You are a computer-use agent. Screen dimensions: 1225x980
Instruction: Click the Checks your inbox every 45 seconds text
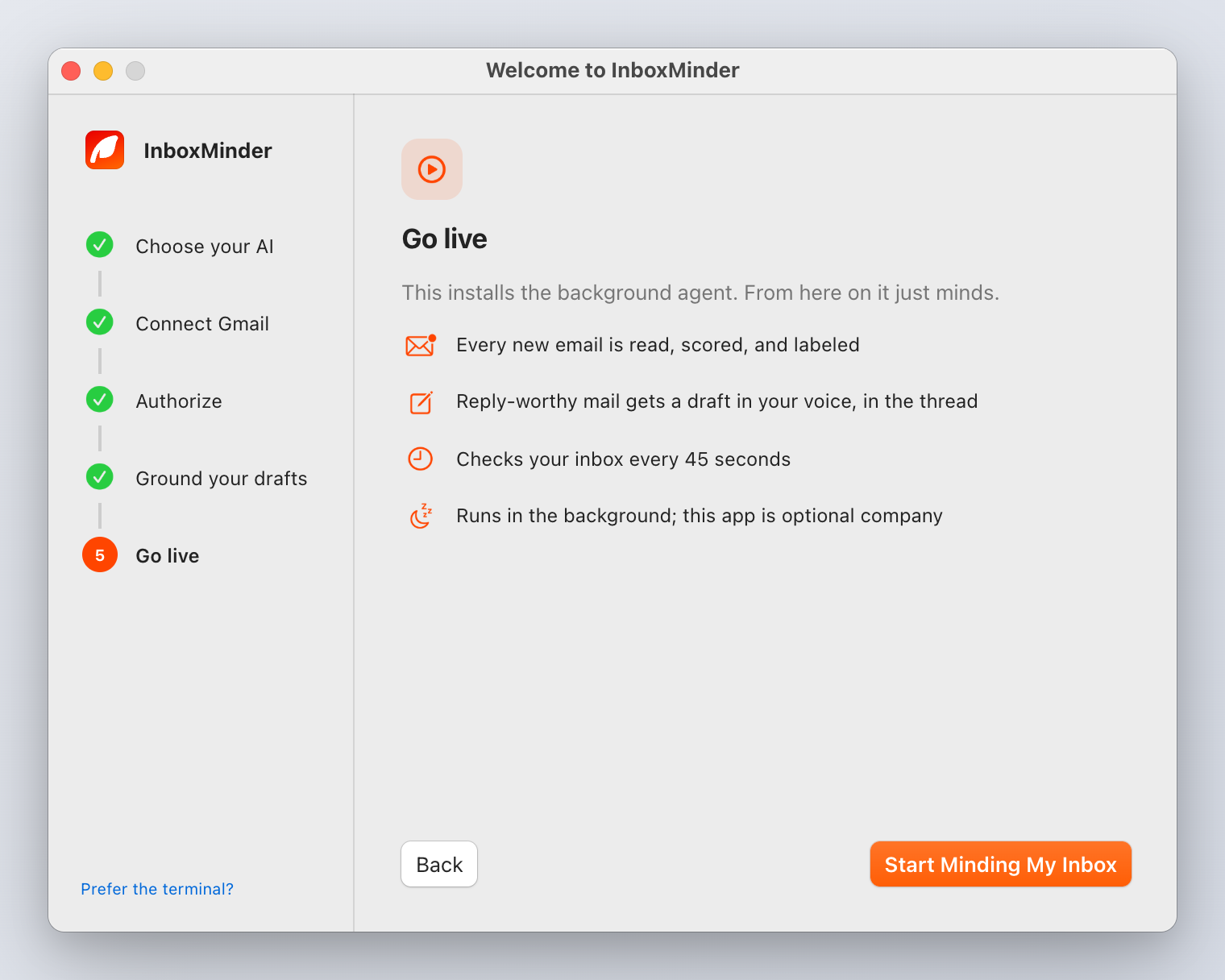click(623, 459)
